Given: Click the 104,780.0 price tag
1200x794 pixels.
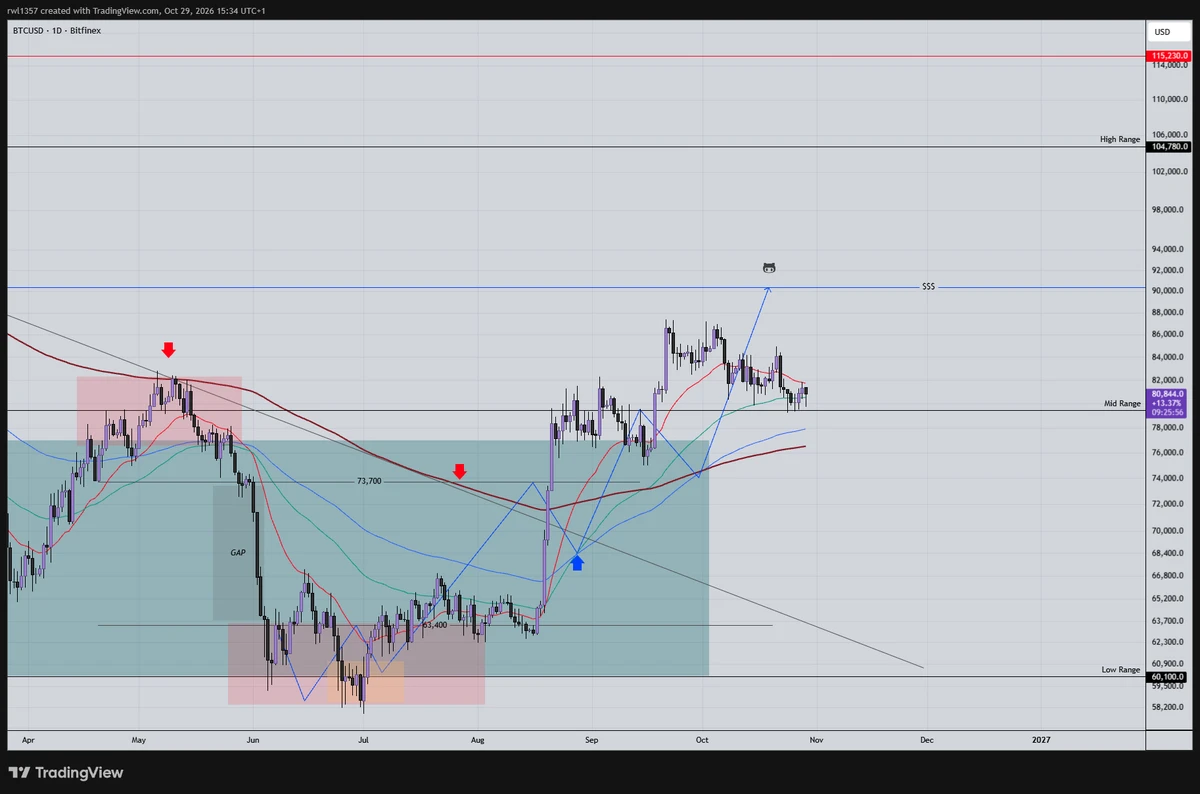Looking at the screenshot, I should pos(1169,147).
